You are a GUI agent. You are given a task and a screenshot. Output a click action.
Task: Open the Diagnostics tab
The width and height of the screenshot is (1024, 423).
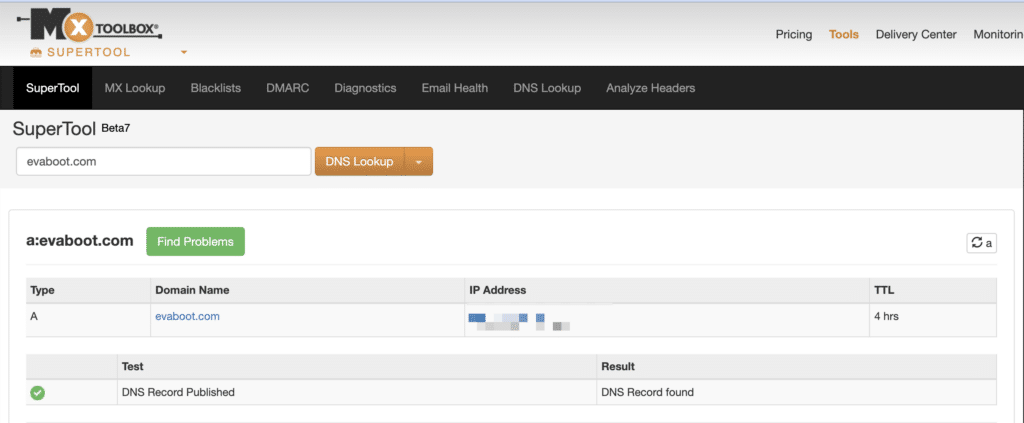tap(365, 88)
